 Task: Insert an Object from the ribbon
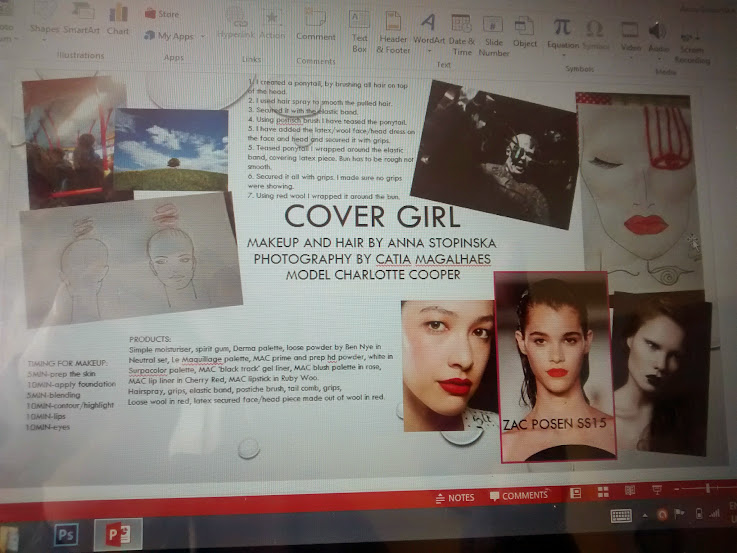coord(525,28)
